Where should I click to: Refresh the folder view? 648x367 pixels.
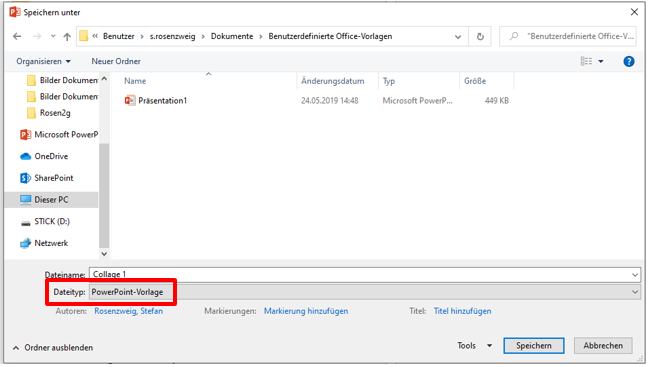(480, 36)
